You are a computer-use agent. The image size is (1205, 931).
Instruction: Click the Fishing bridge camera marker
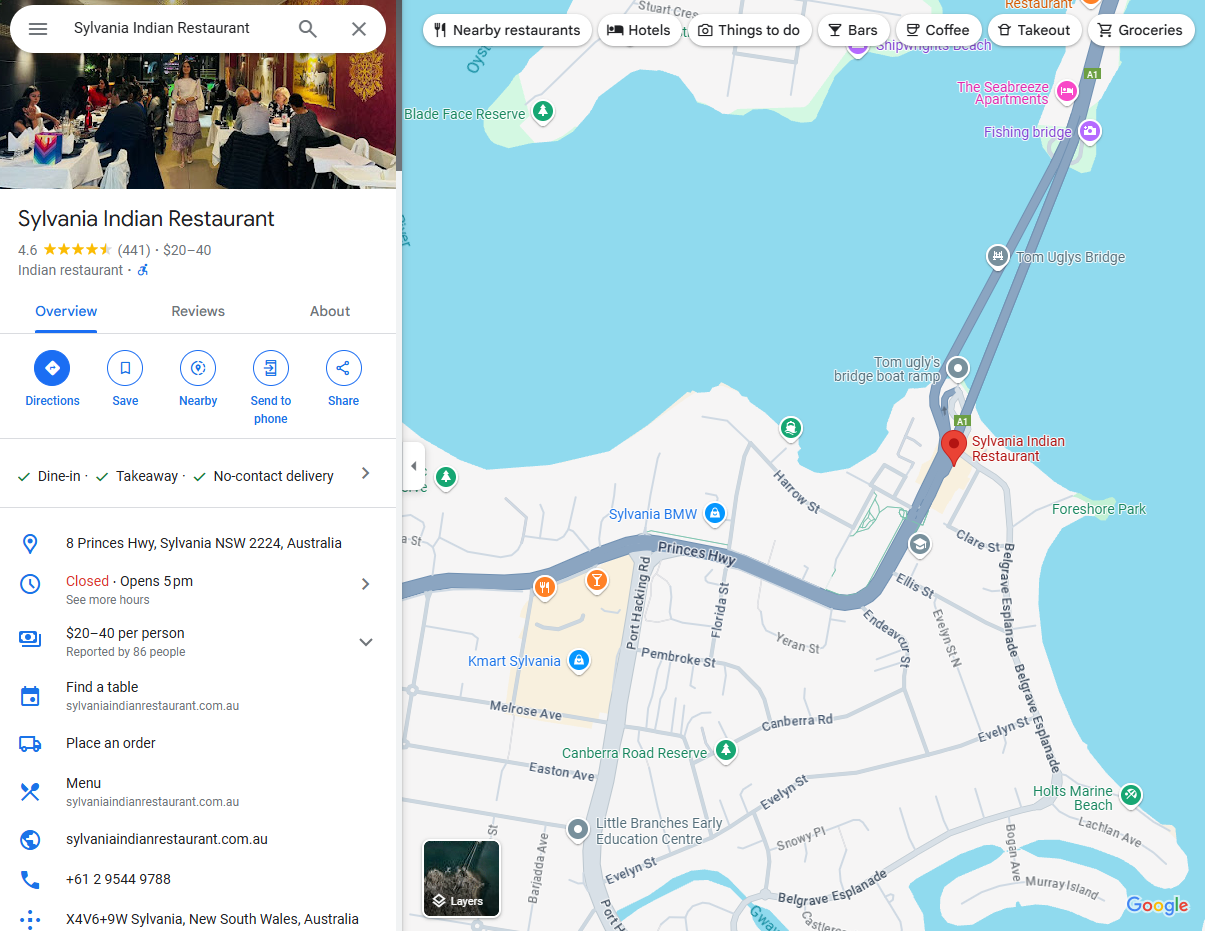point(1090,131)
